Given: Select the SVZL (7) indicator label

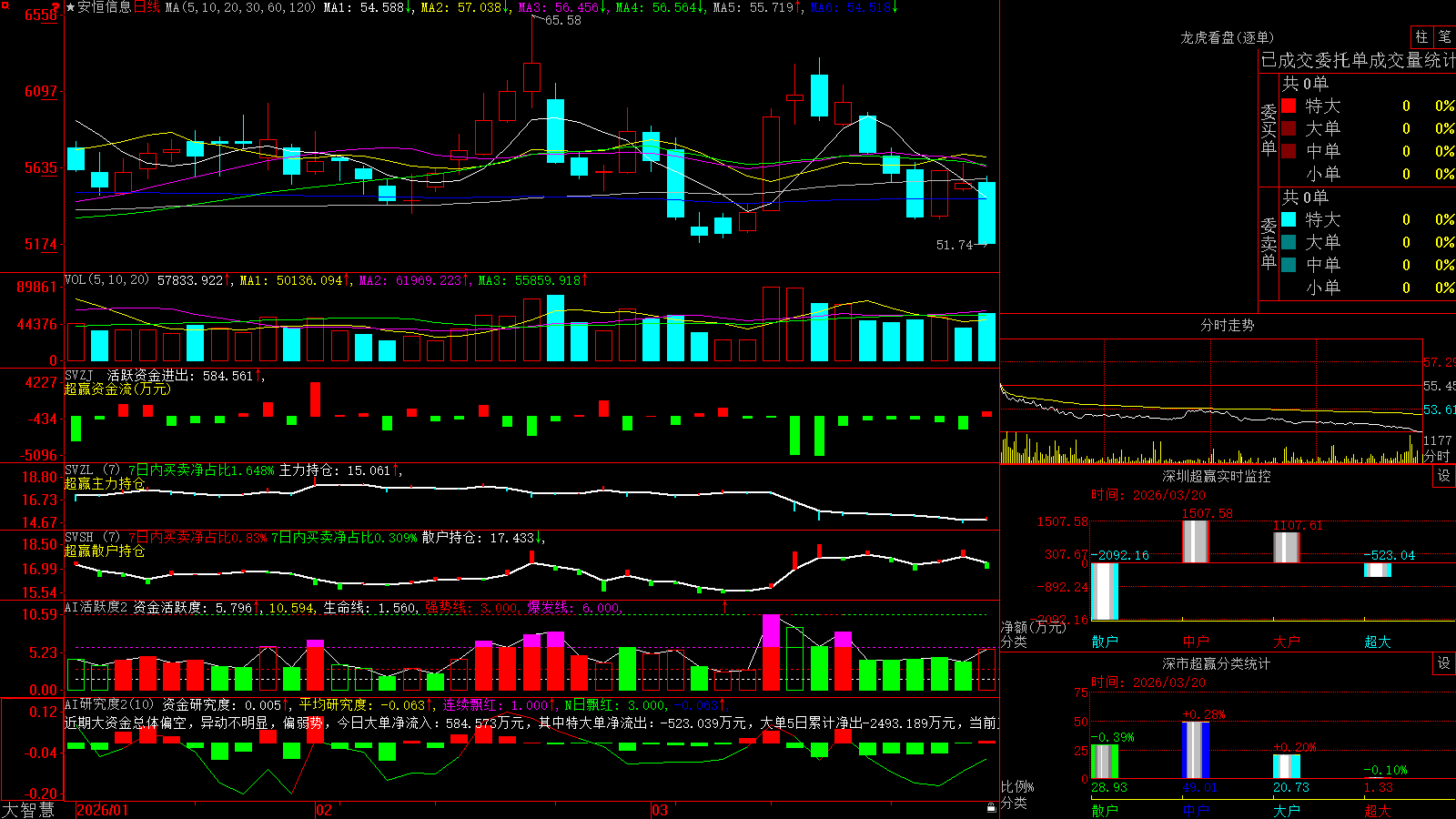Looking at the screenshot, I should [x=92, y=470].
